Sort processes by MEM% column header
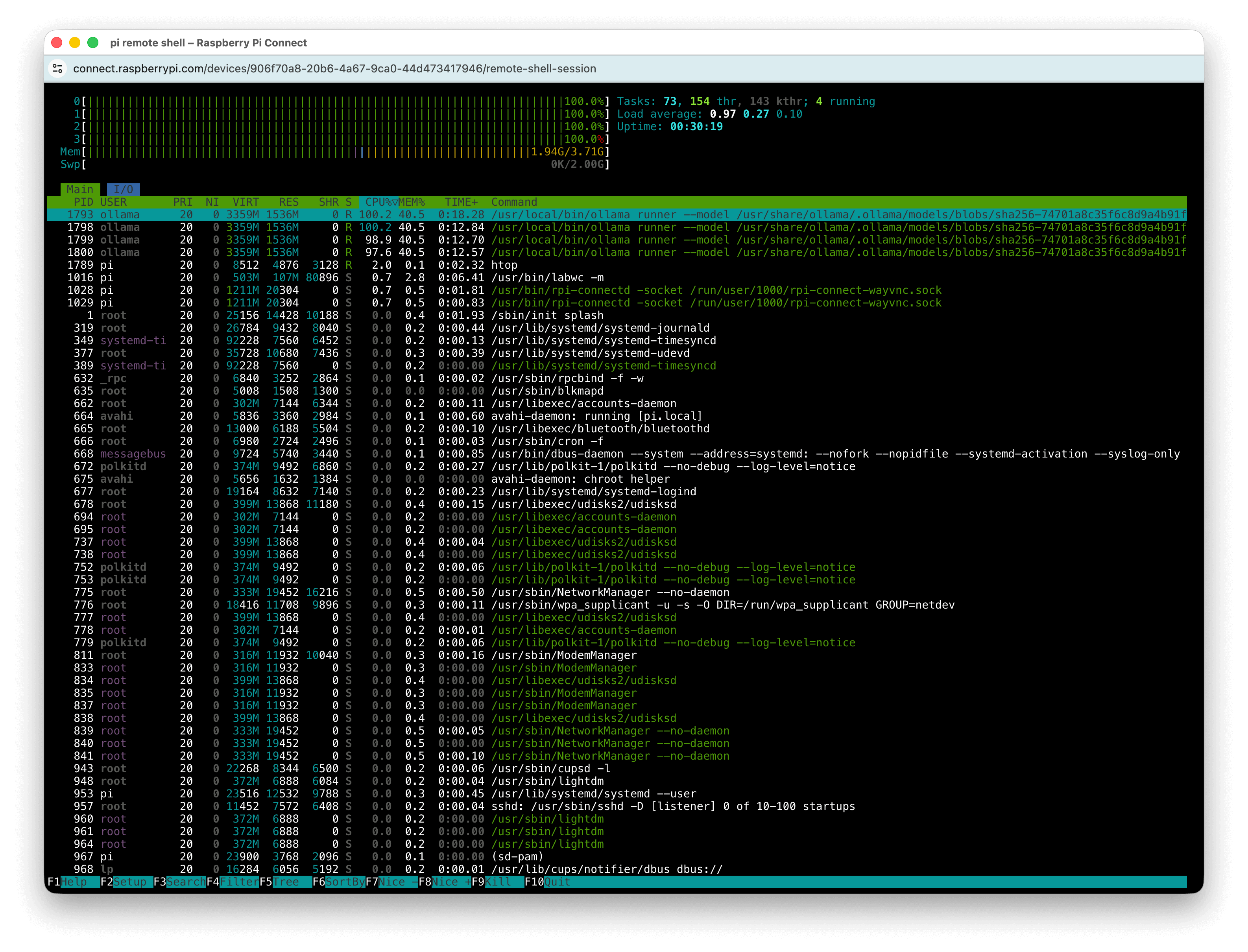1248x952 pixels. point(412,202)
